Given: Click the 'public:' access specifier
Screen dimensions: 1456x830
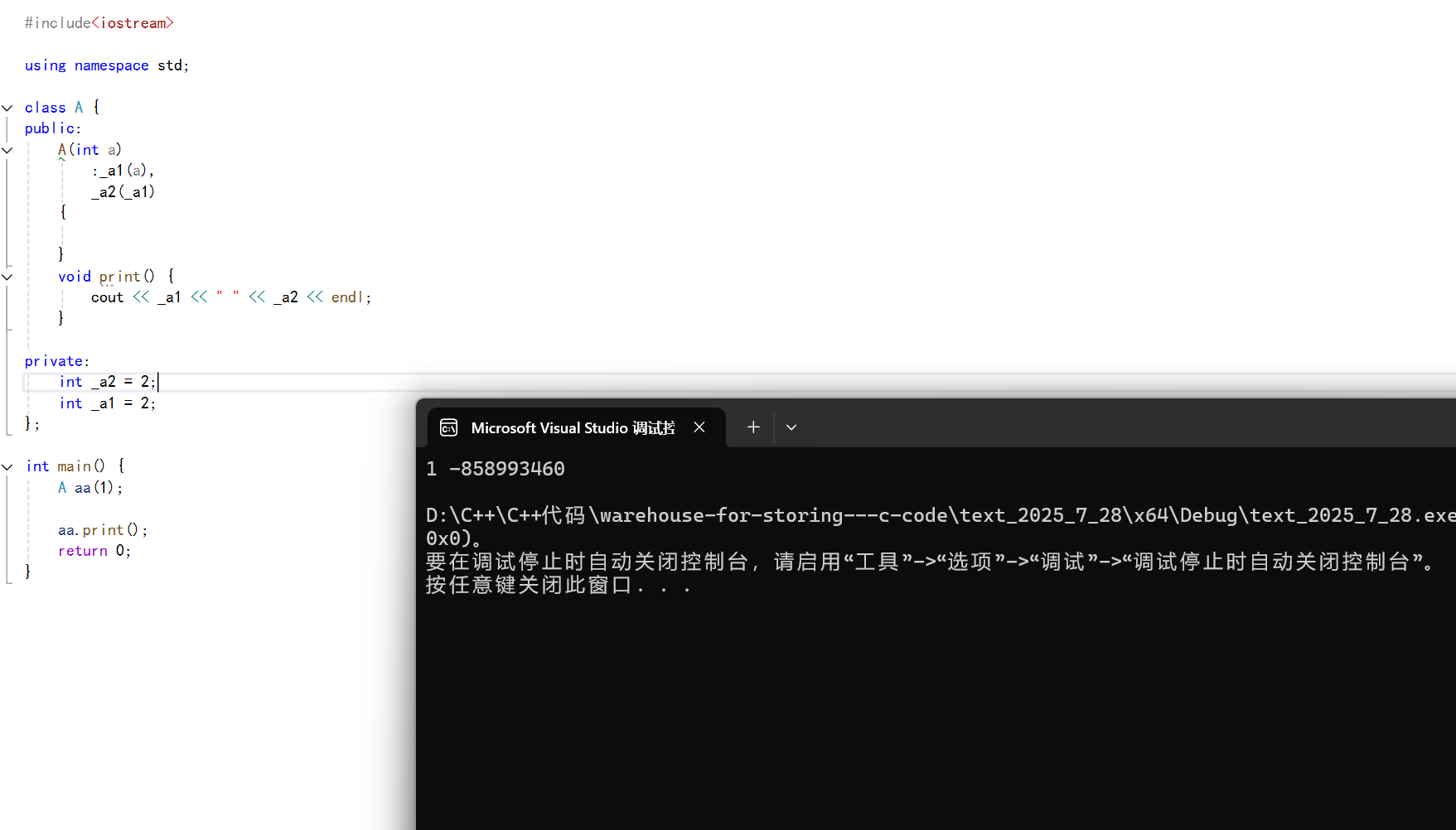Looking at the screenshot, I should (53, 128).
